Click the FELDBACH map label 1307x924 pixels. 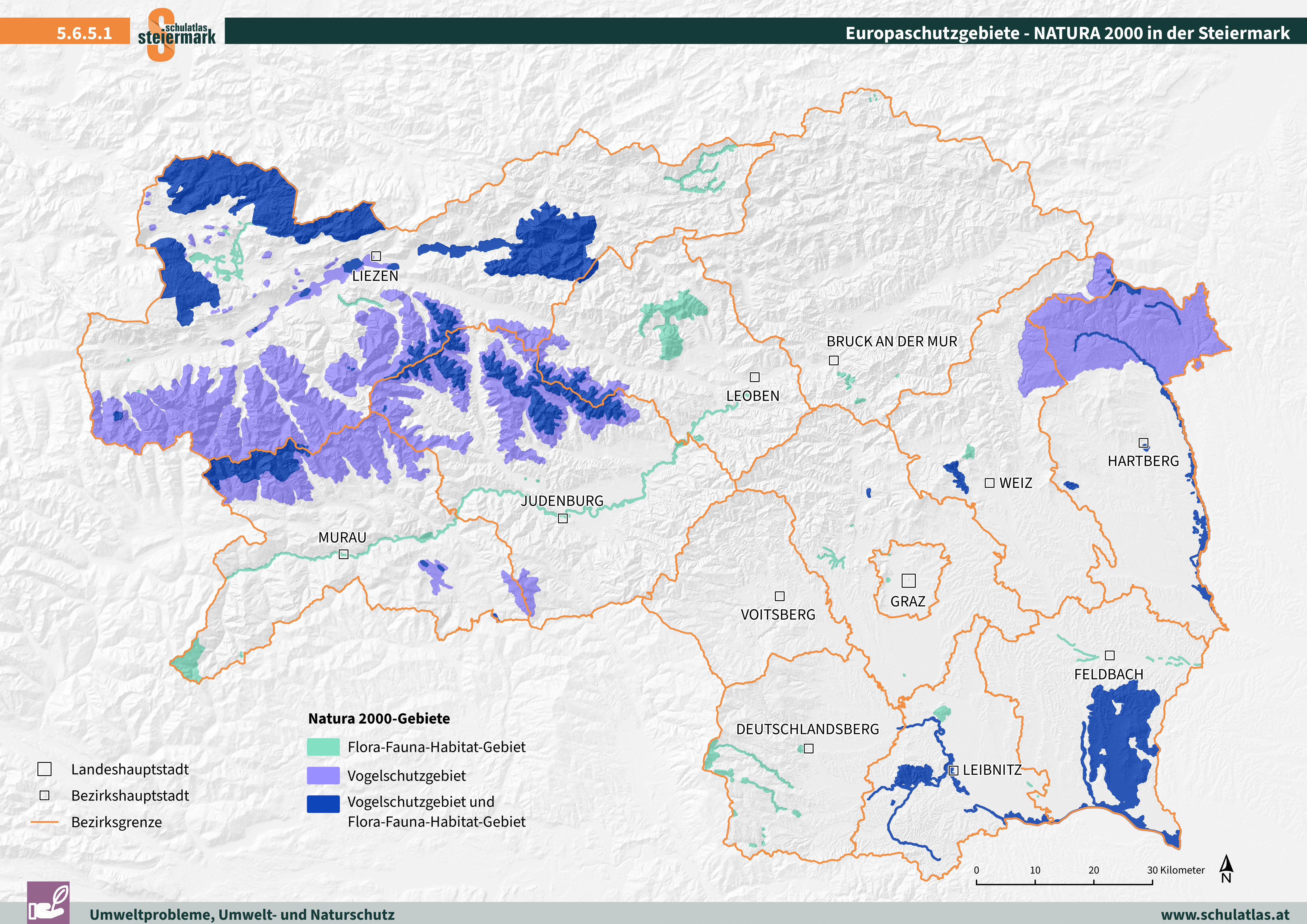pyautogui.click(x=1108, y=675)
